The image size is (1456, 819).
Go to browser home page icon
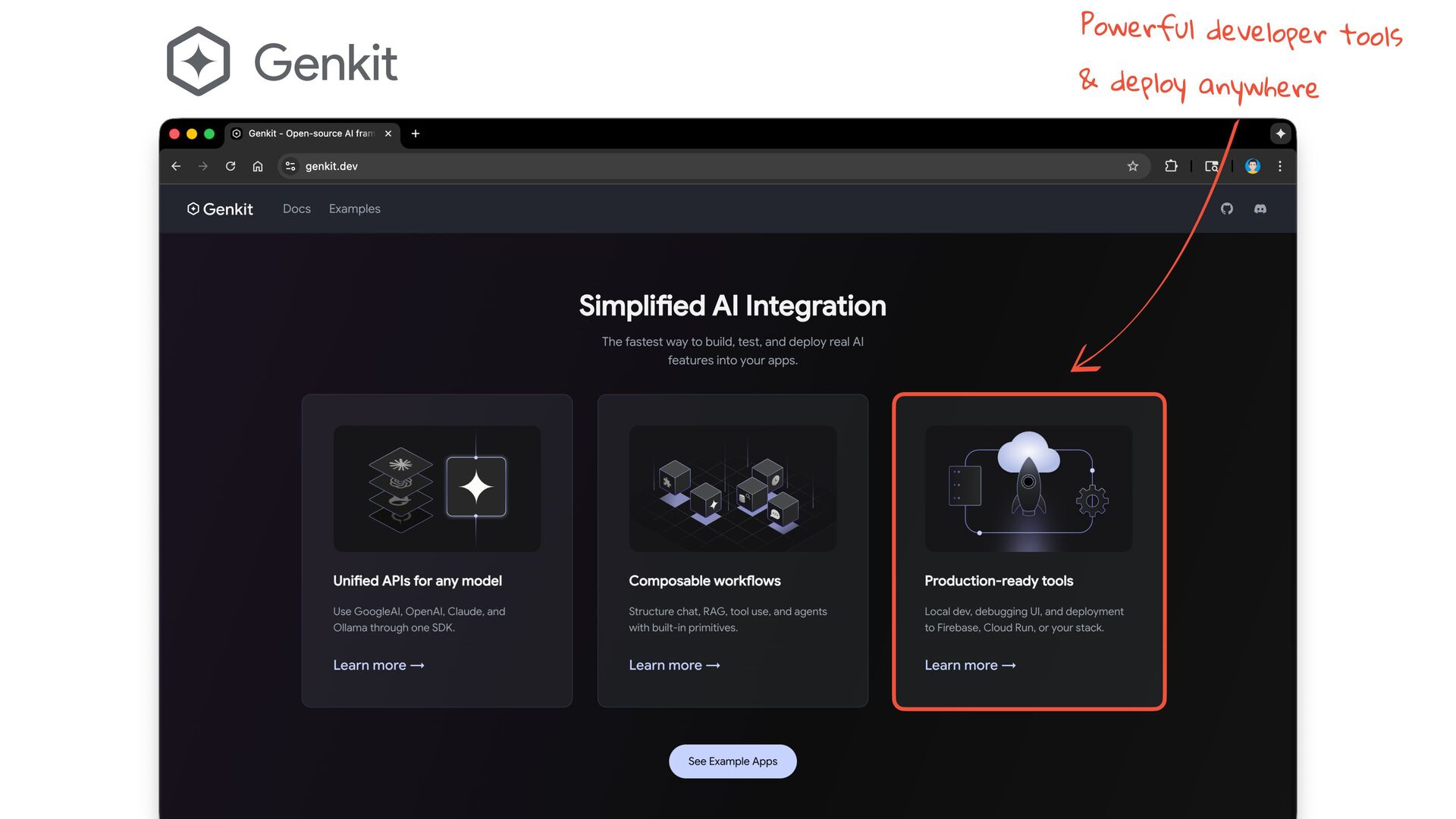click(258, 166)
